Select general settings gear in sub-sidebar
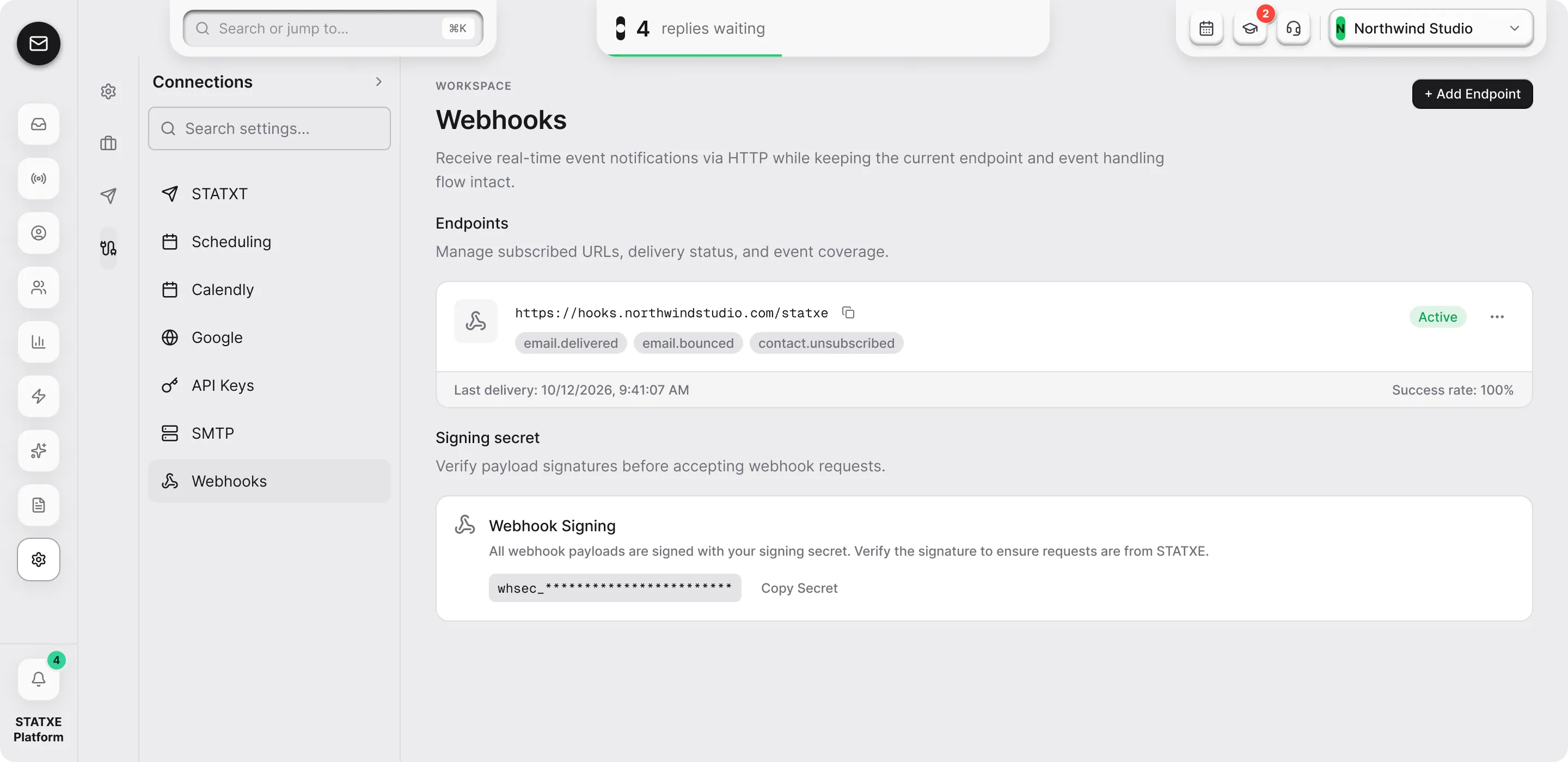 click(x=108, y=91)
